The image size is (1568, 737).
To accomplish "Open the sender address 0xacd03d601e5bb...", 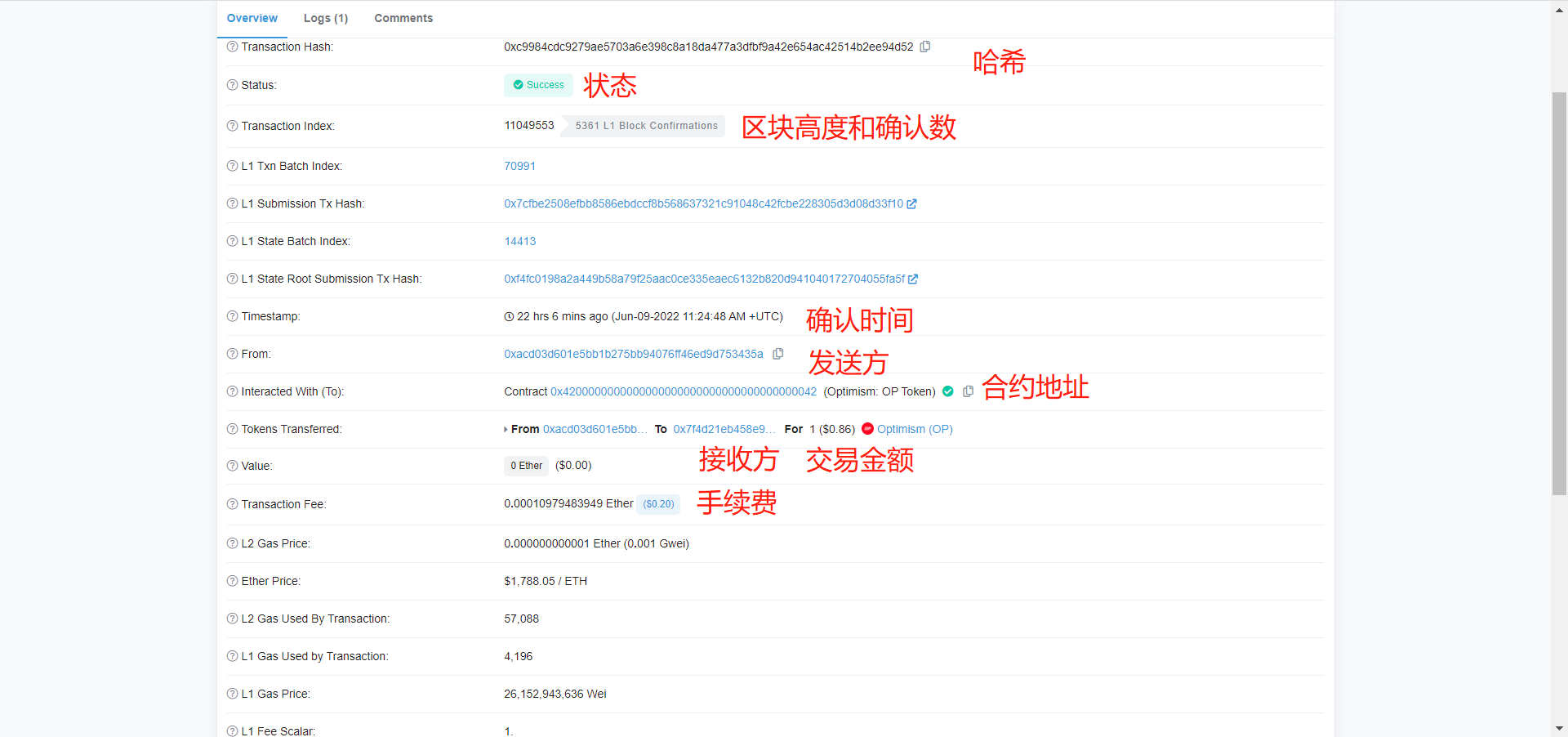I will coord(634,354).
